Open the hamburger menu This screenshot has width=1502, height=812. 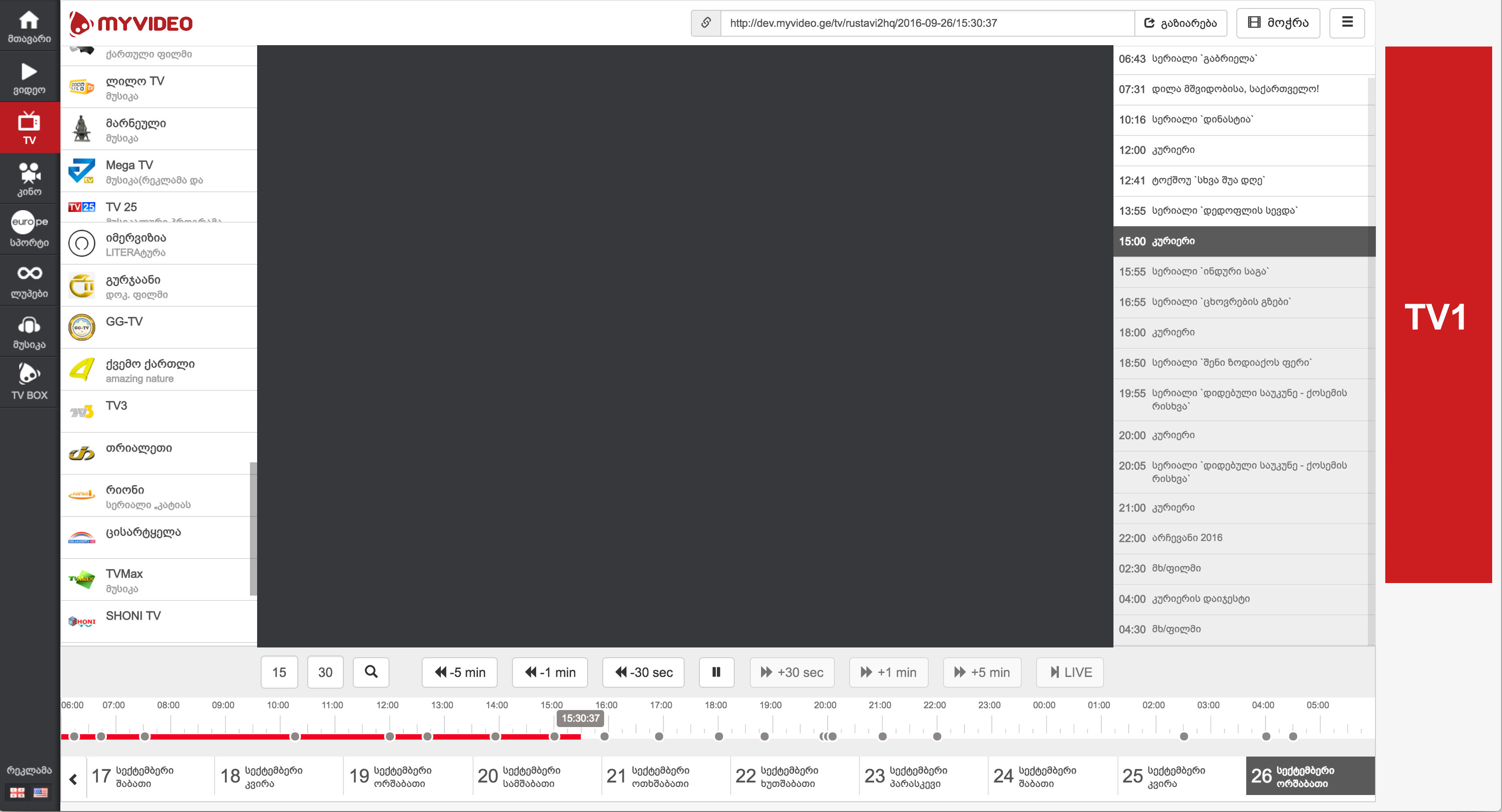(x=1347, y=23)
